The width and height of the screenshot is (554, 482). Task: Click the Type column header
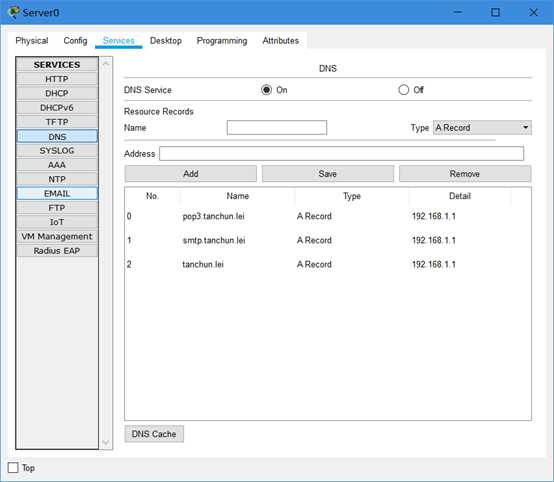[x=352, y=196]
